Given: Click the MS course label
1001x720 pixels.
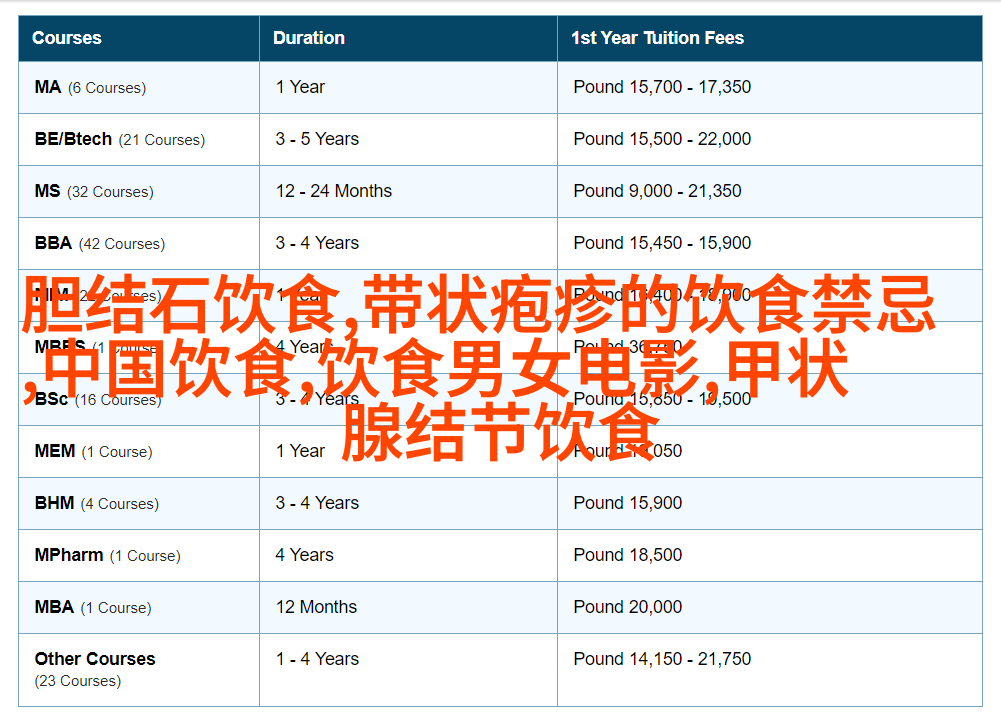Looking at the screenshot, I should pyautogui.click(x=48, y=191).
